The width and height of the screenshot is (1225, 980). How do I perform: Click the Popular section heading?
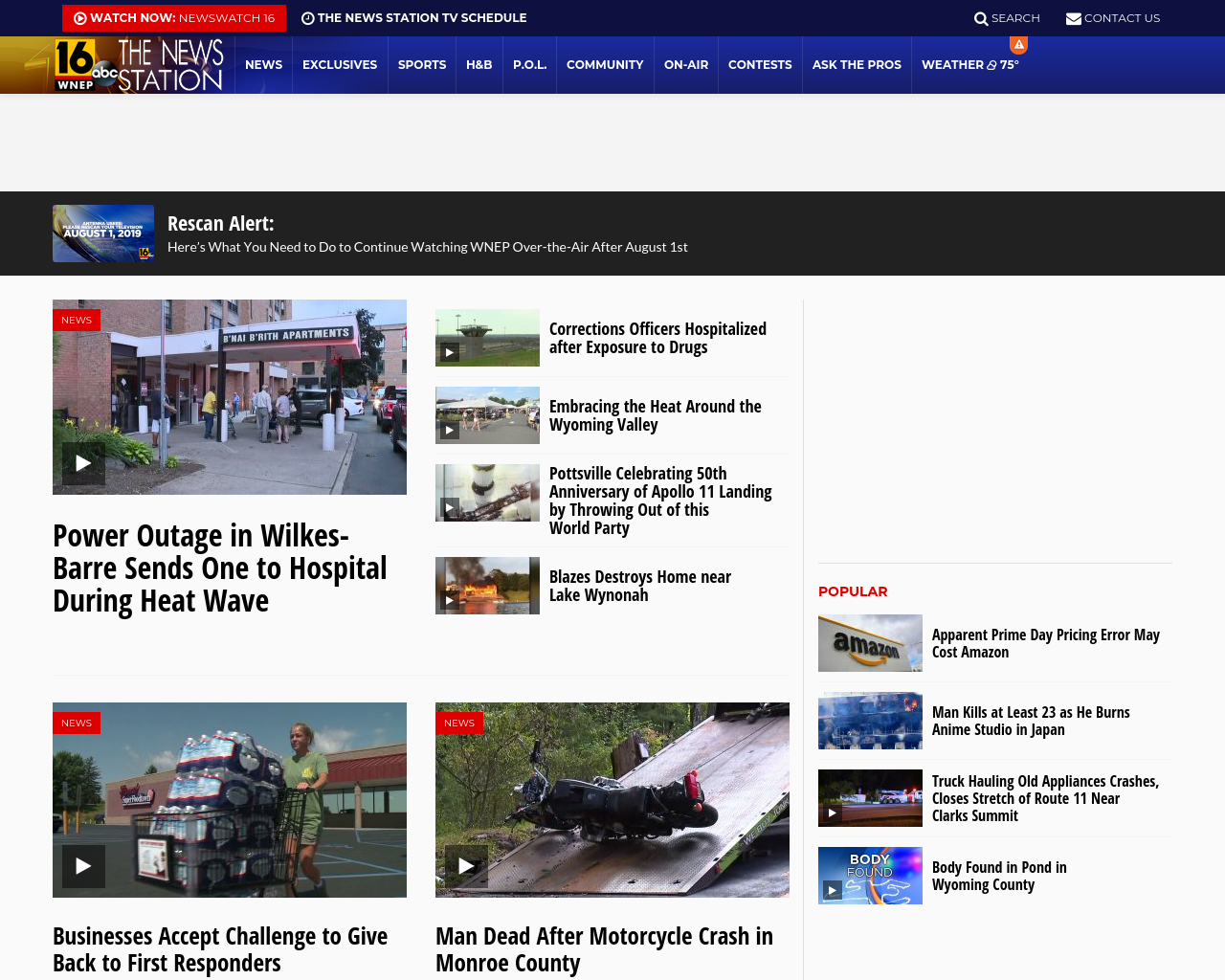[853, 591]
